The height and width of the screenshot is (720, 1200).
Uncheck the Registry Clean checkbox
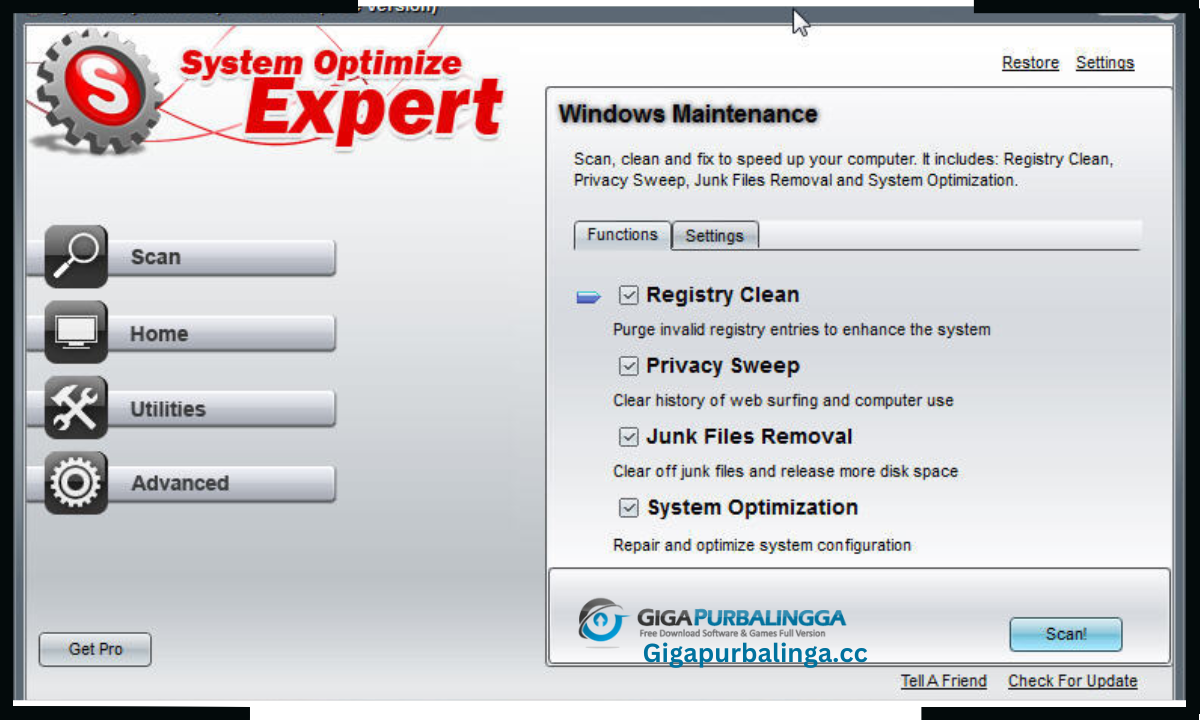tap(628, 295)
